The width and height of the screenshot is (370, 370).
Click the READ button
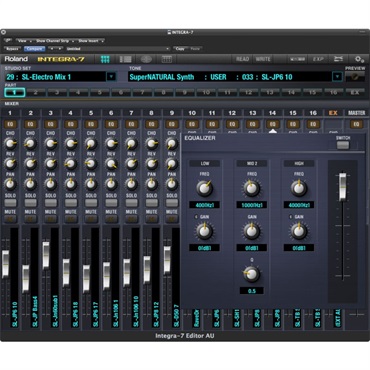[242, 59]
